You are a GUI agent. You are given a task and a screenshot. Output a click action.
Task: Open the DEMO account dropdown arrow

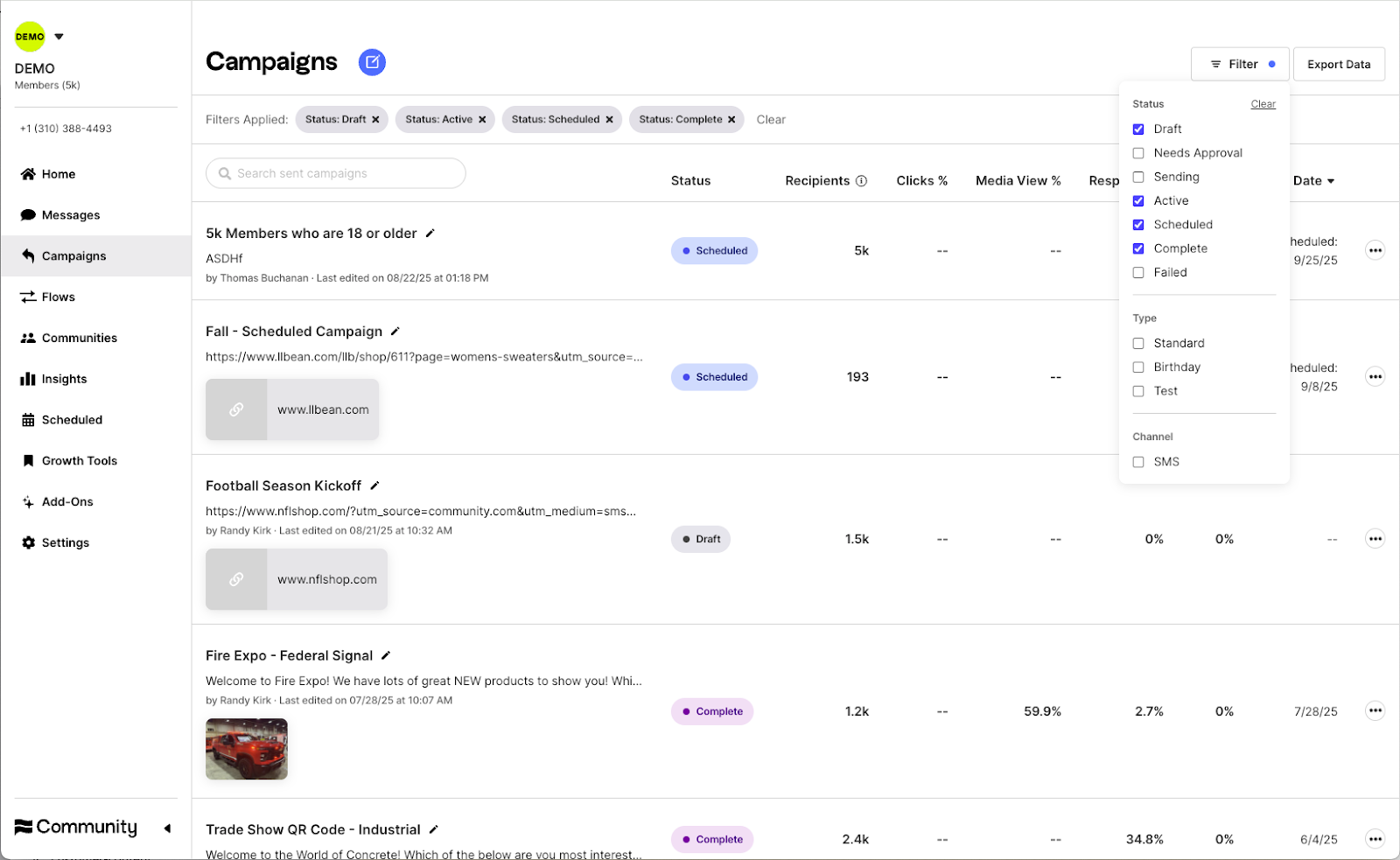click(59, 37)
